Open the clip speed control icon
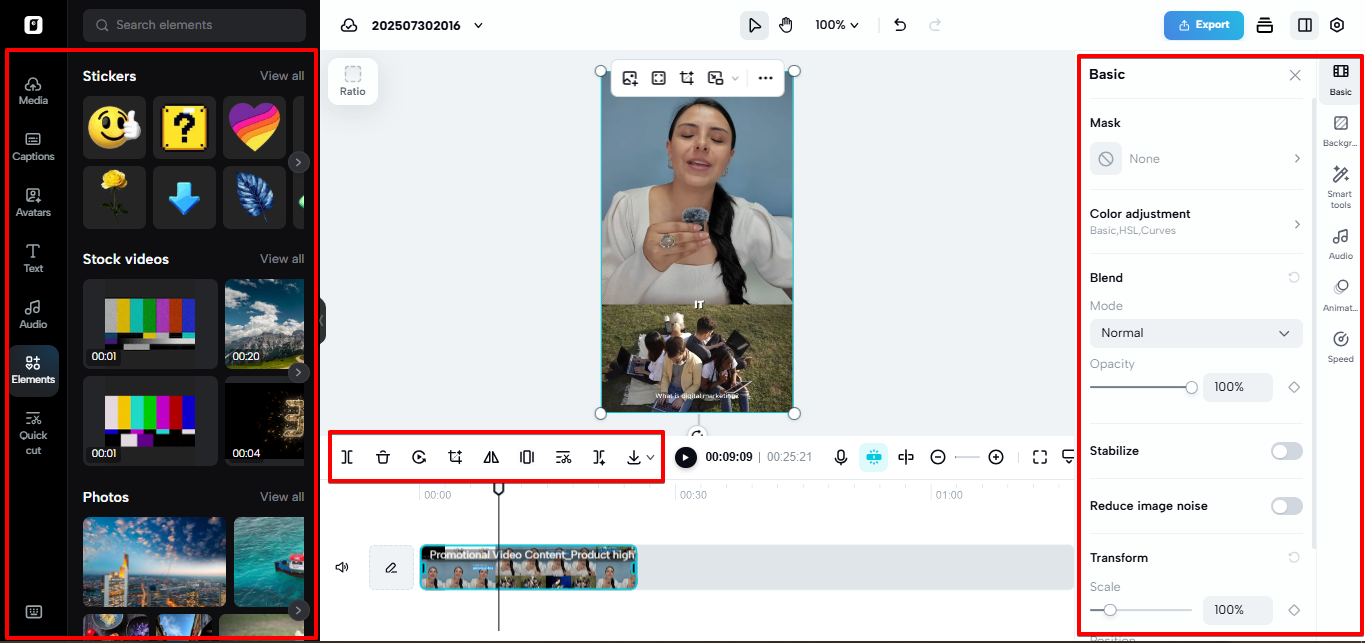The image size is (1368, 644). [x=419, y=457]
